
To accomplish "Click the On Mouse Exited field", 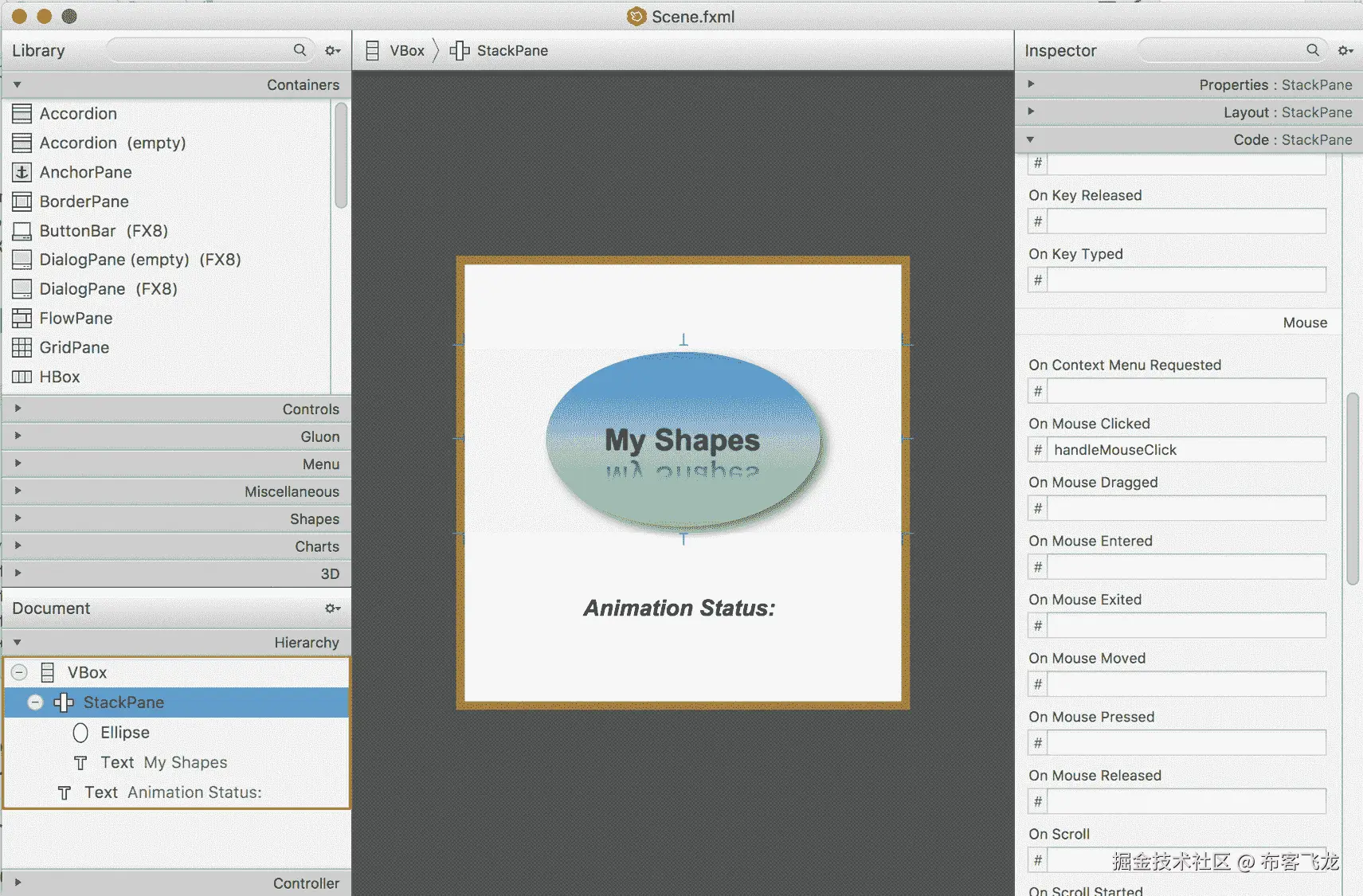I will [x=1186, y=625].
